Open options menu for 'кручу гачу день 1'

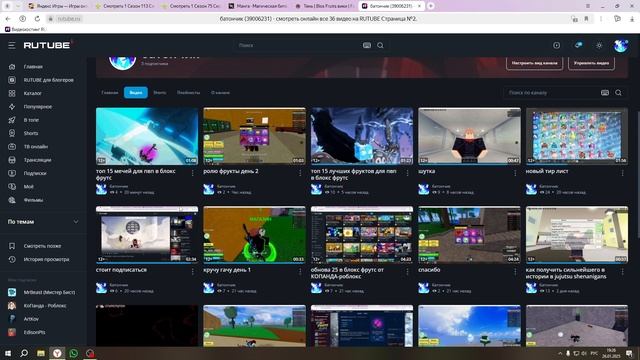coord(300,272)
